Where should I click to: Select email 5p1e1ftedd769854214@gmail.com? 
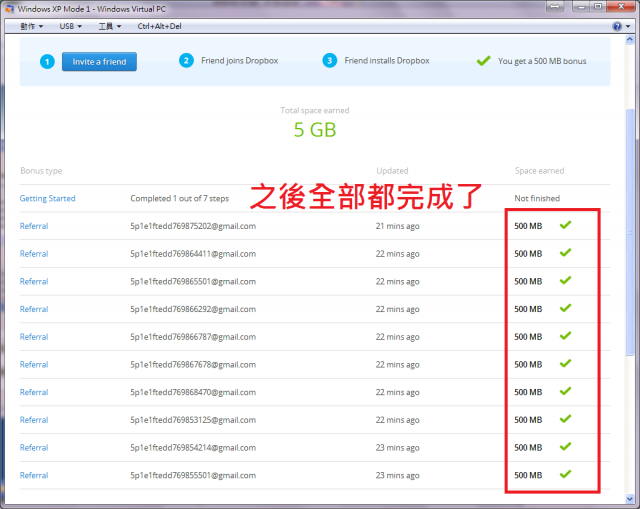point(193,448)
